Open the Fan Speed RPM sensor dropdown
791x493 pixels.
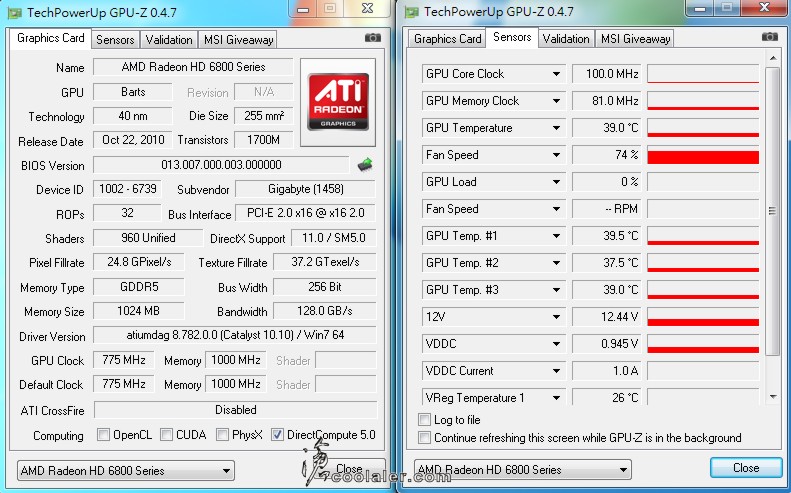click(556, 209)
